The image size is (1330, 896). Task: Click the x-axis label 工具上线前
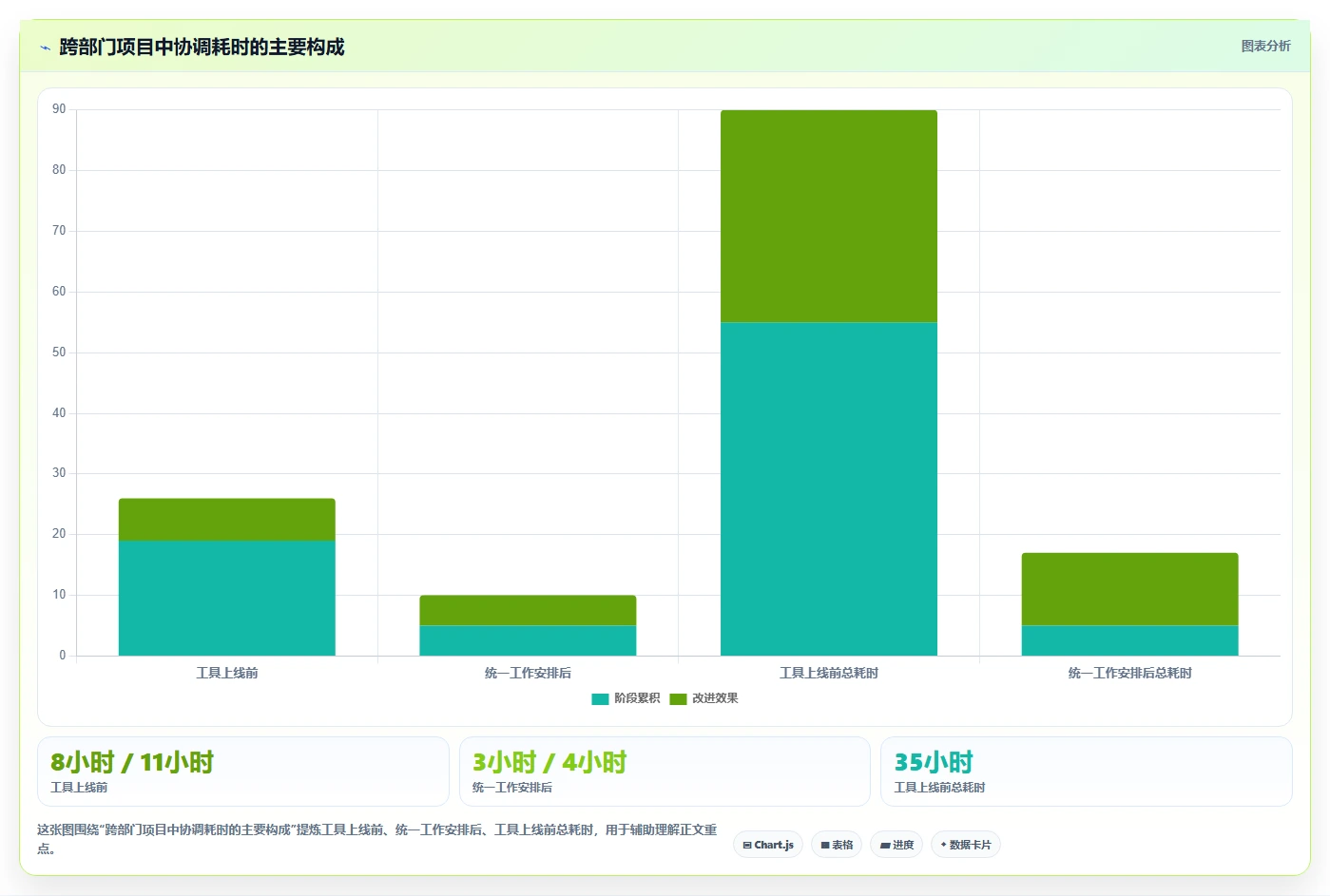(x=227, y=673)
